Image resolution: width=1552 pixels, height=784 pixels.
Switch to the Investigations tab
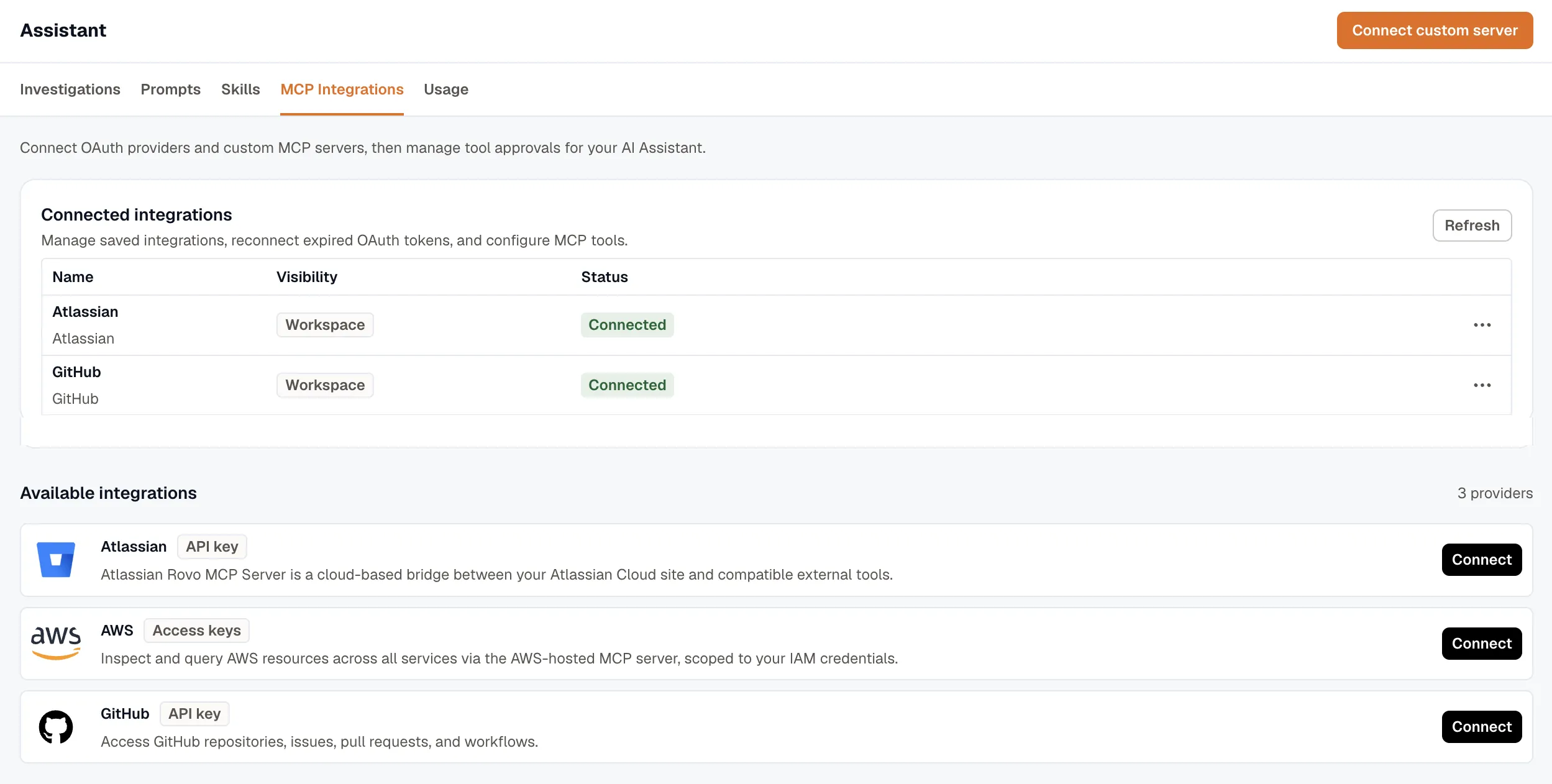[x=70, y=89]
